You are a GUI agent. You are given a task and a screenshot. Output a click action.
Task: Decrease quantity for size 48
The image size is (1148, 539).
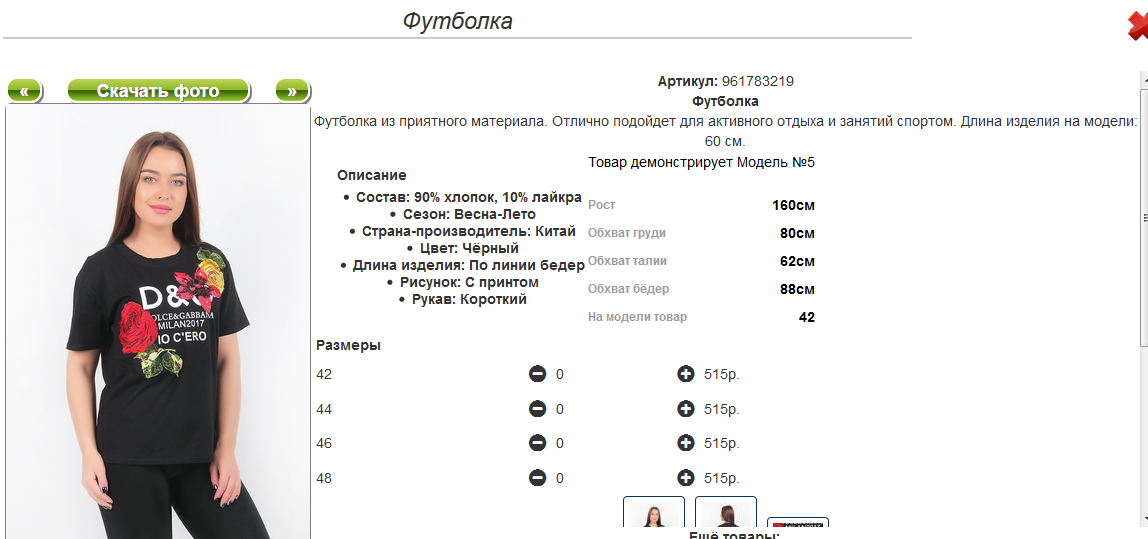[537, 478]
